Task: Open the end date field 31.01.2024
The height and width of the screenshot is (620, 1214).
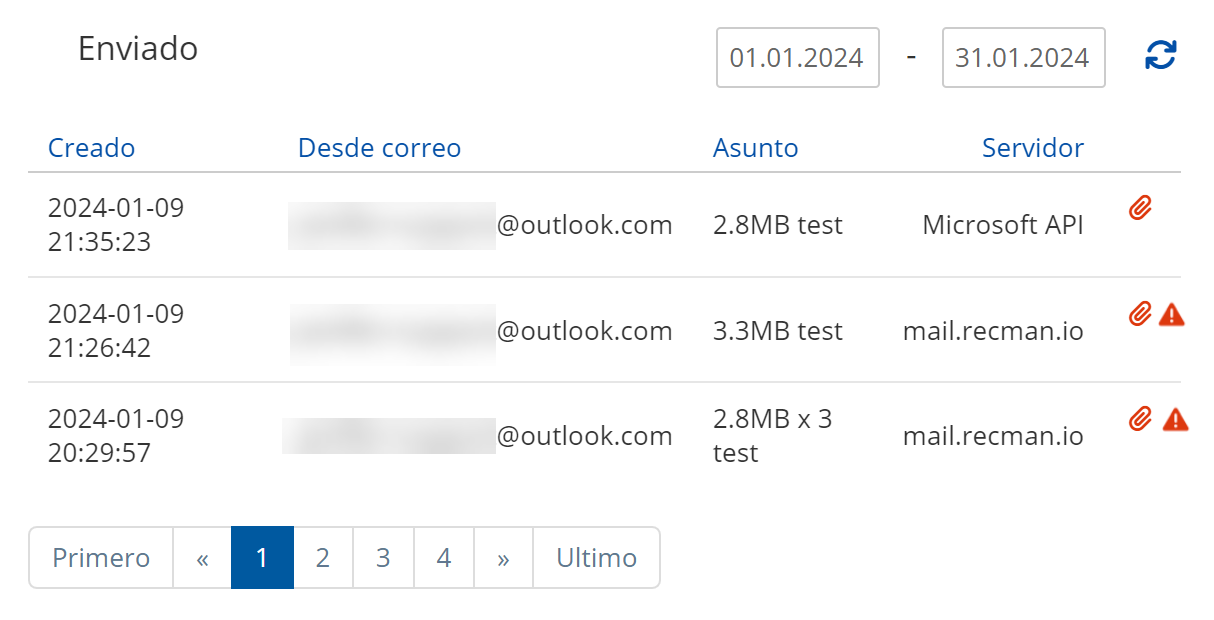Action: [x=1023, y=57]
